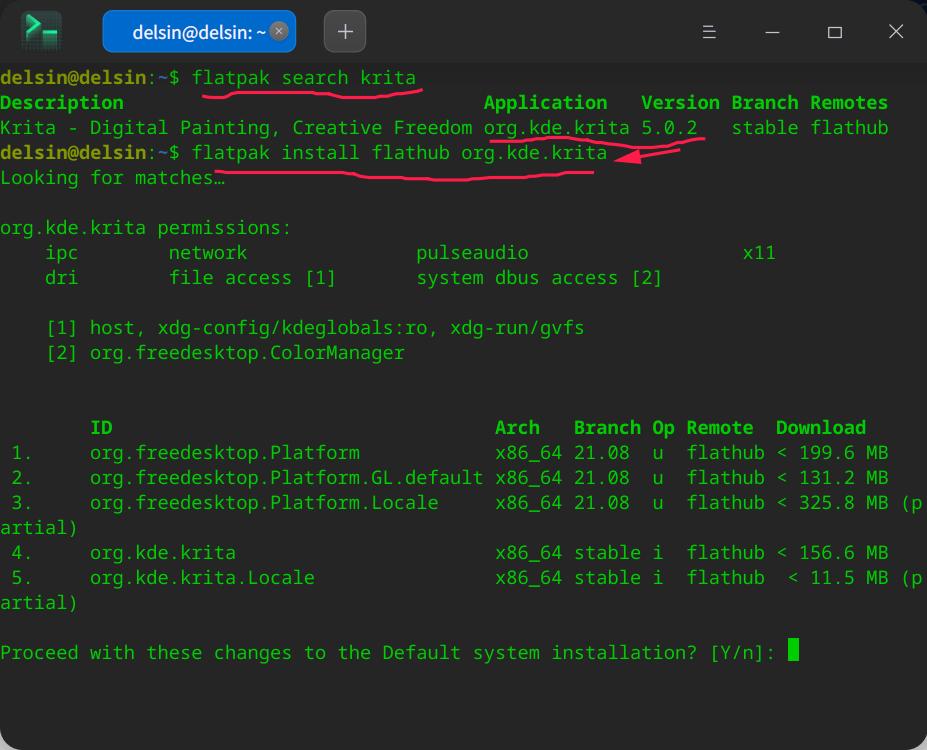This screenshot has height=750, width=927.
Task: Click the terminal cursor block after the prompt
Action: coord(793,650)
